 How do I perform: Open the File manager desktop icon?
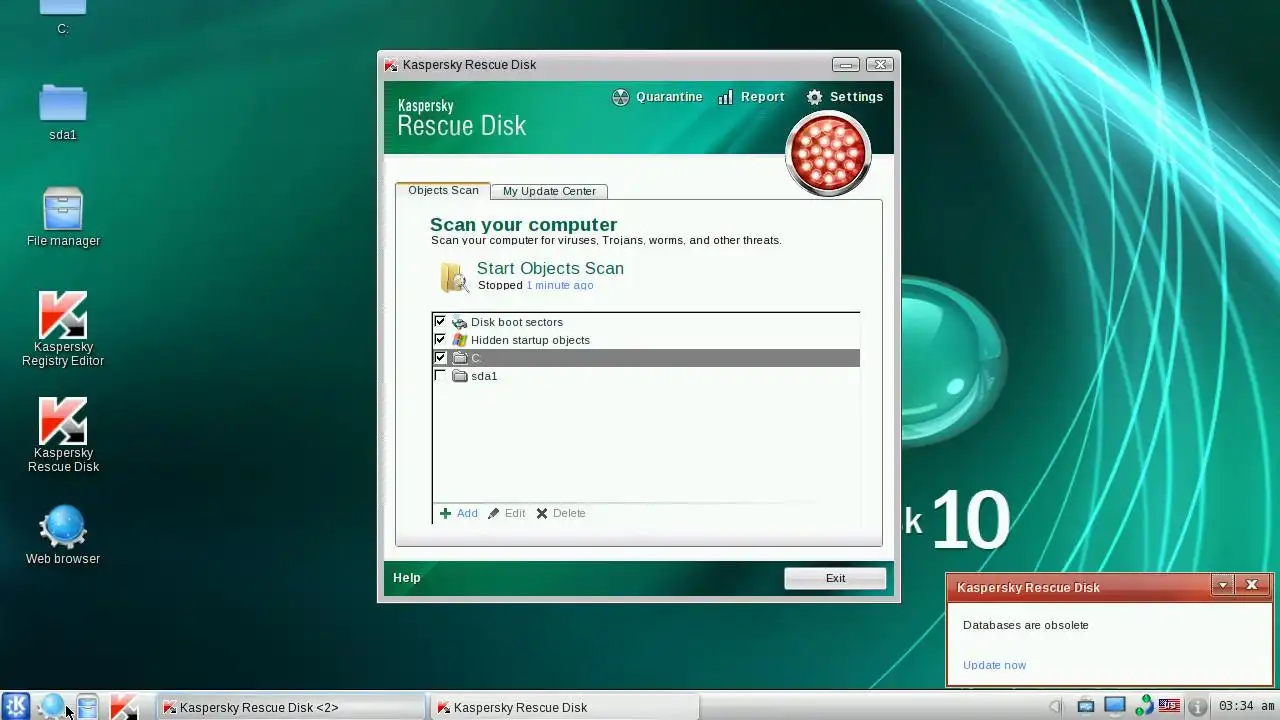(63, 218)
